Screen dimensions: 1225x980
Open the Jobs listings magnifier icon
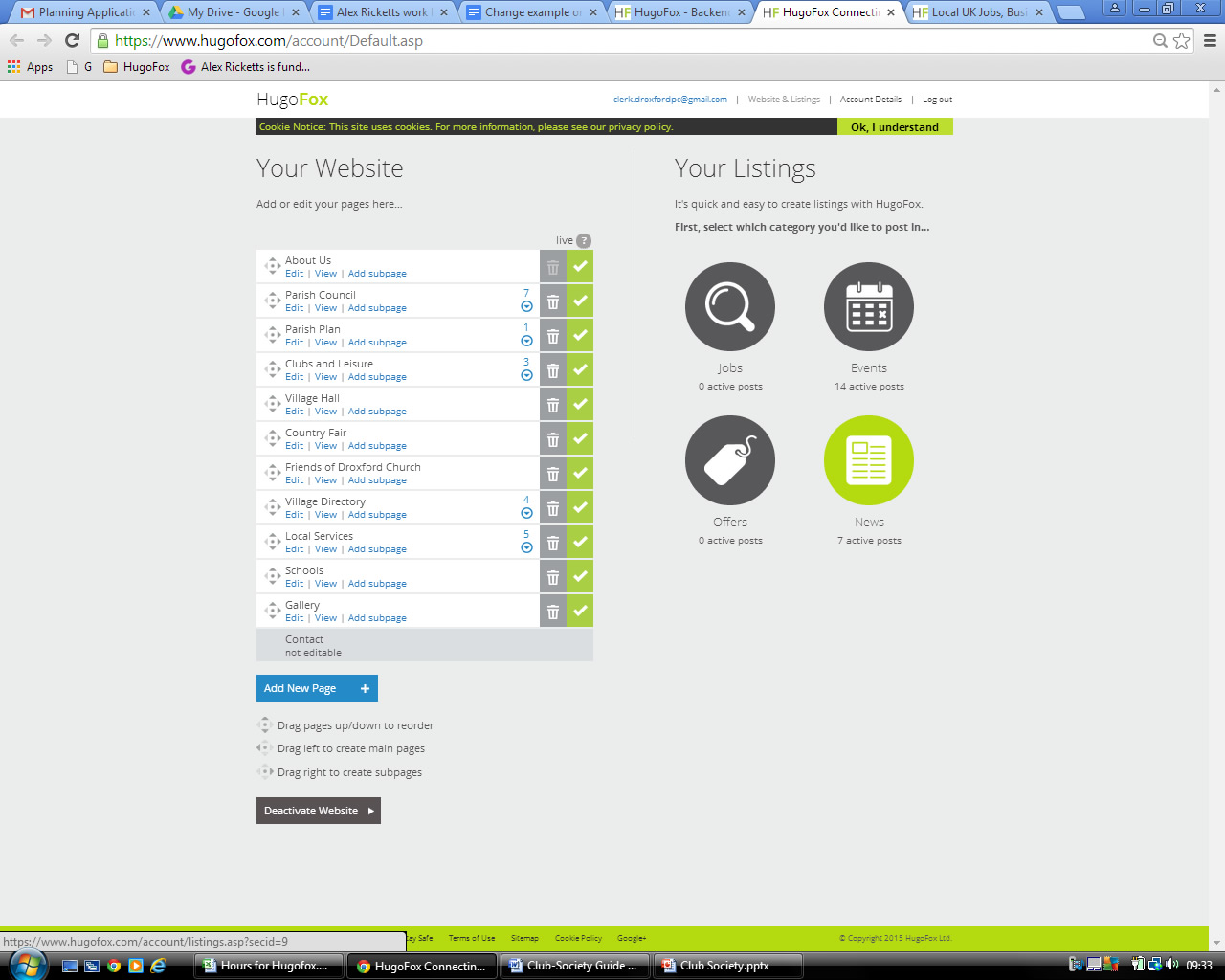point(729,307)
